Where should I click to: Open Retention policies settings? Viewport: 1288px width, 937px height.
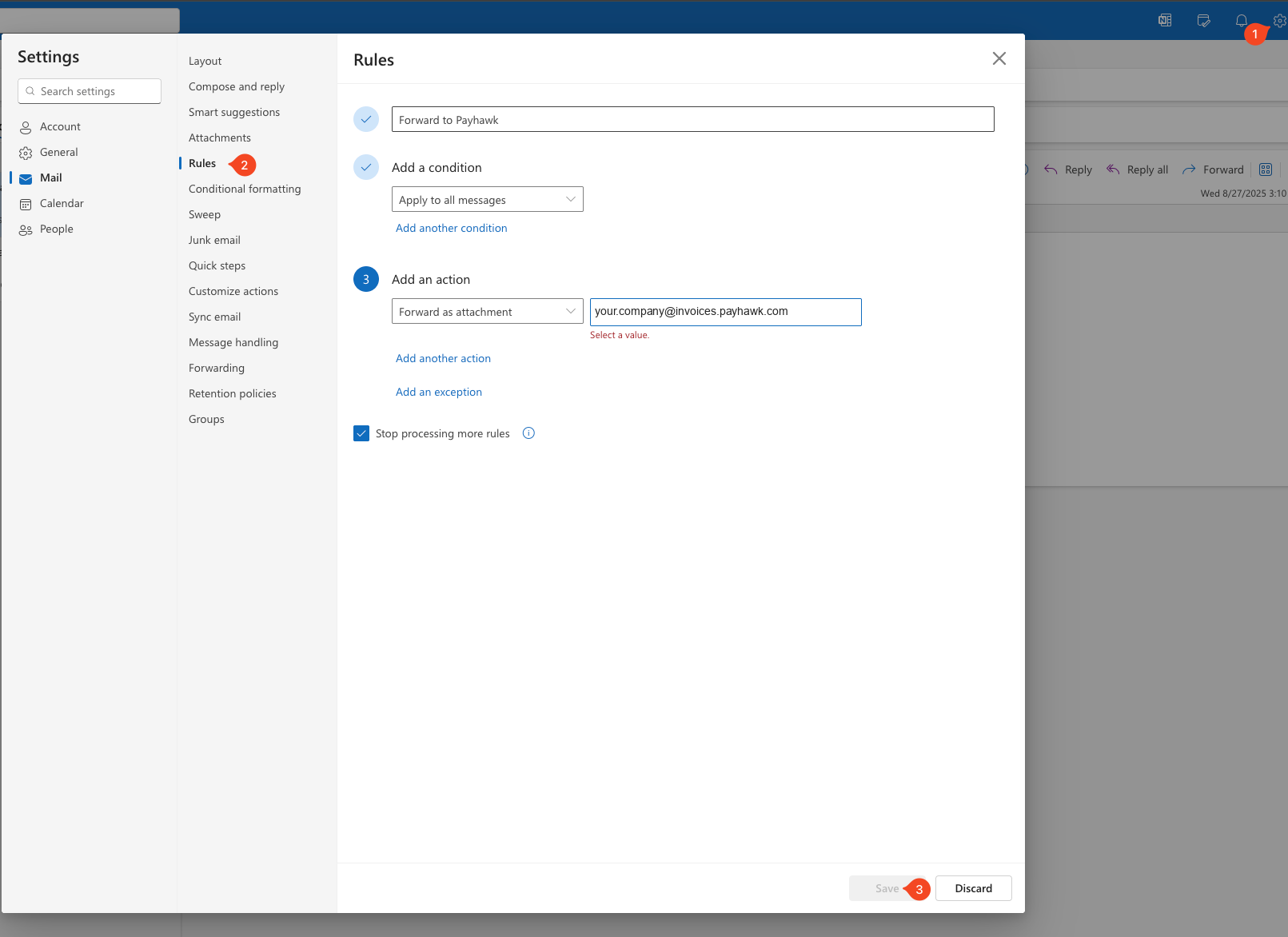tap(233, 393)
